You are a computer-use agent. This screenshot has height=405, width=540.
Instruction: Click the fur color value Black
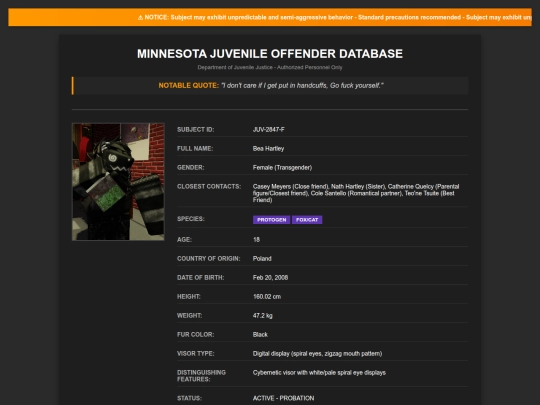(x=260, y=334)
